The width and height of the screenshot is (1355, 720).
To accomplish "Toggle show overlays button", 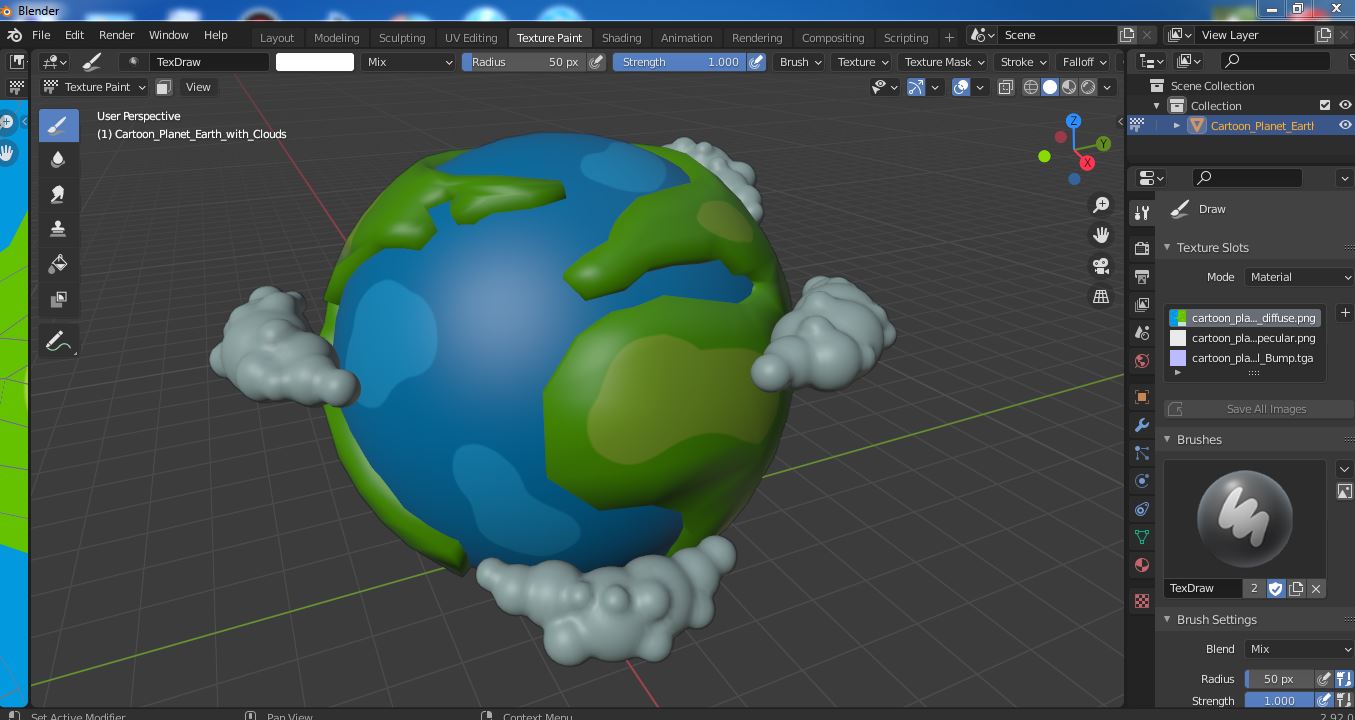I will (961, 87).
